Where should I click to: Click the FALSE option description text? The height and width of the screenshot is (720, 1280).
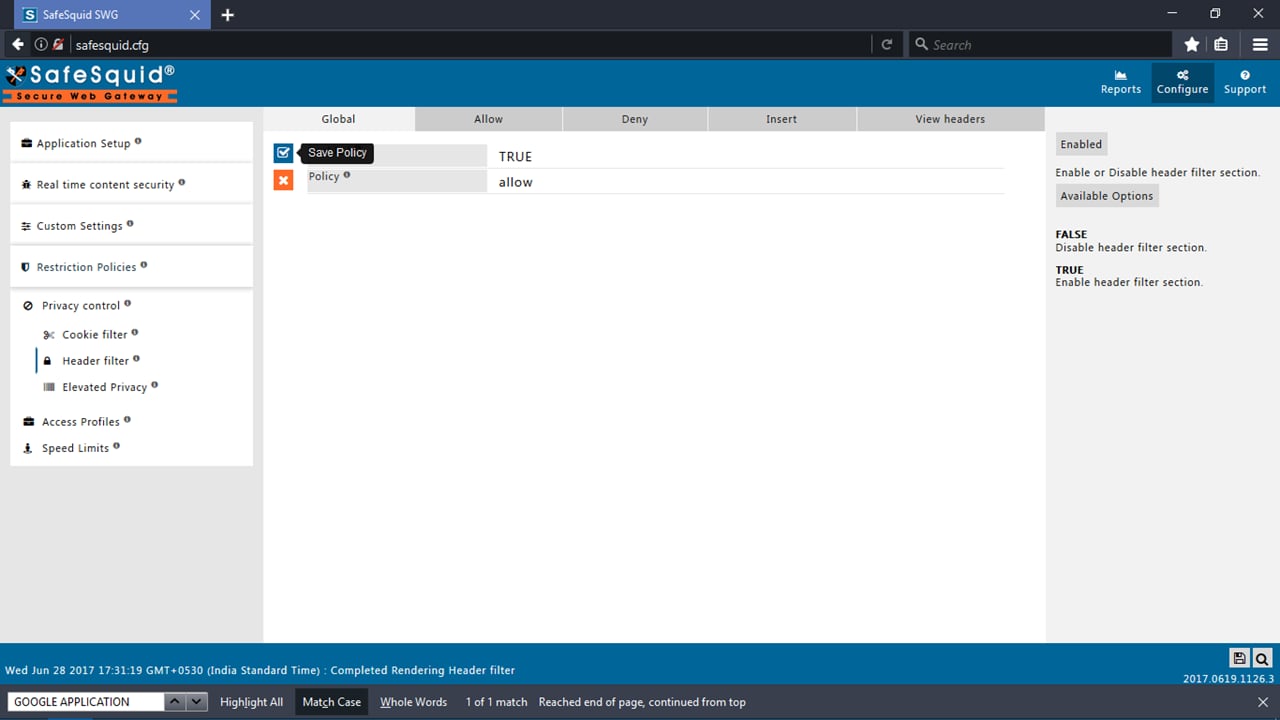point(1131,247)
